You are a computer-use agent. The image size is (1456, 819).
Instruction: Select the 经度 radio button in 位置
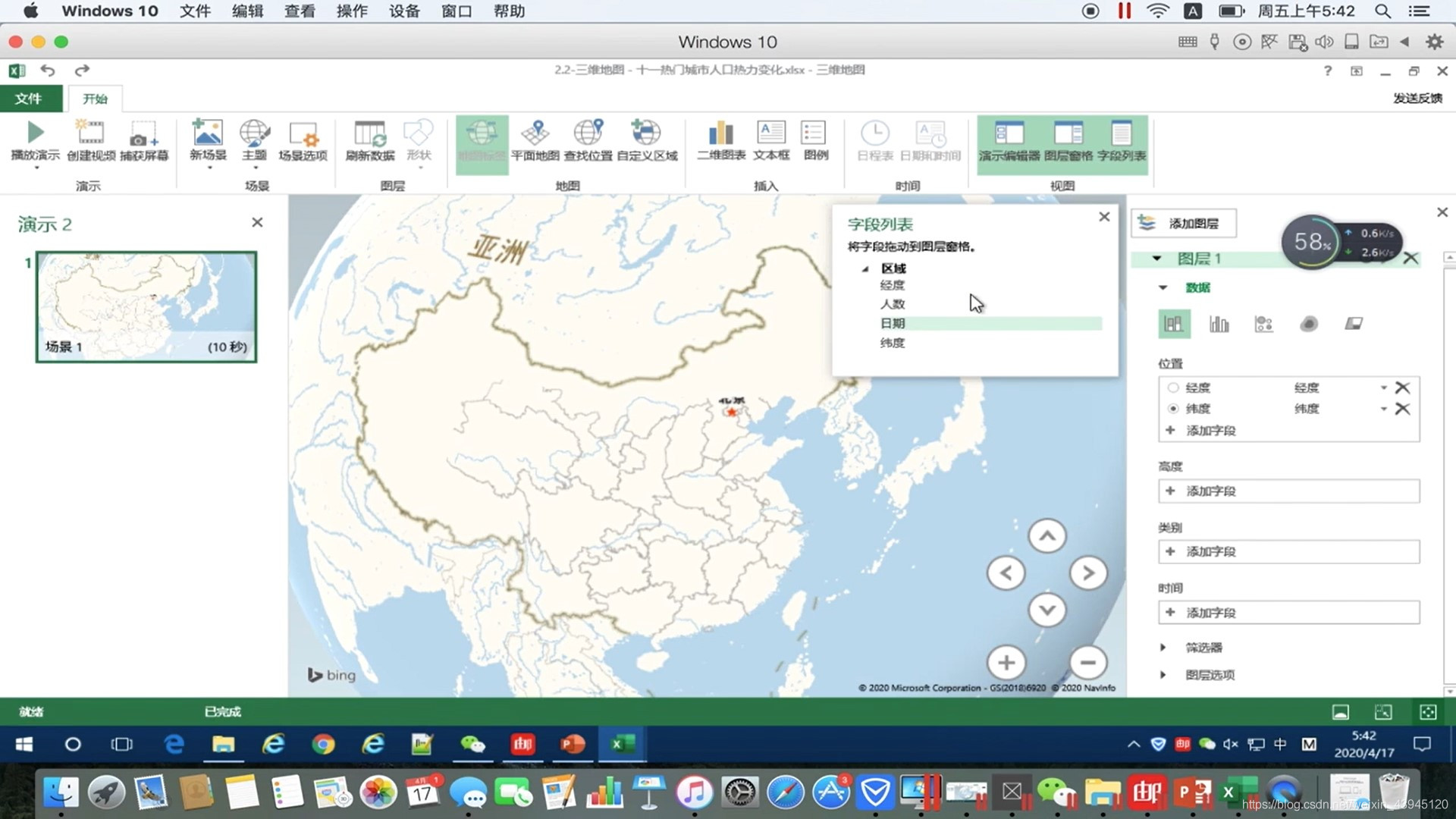[x=1173, y=388]
